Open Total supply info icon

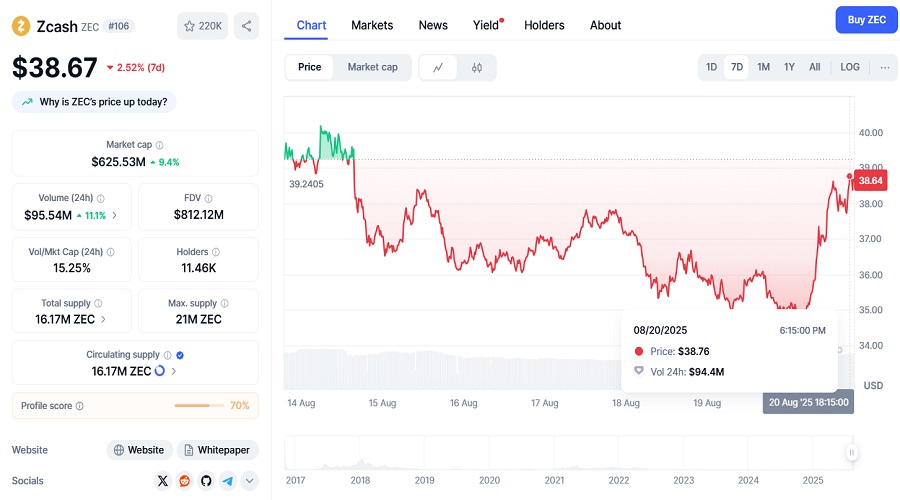pos(98,303)
